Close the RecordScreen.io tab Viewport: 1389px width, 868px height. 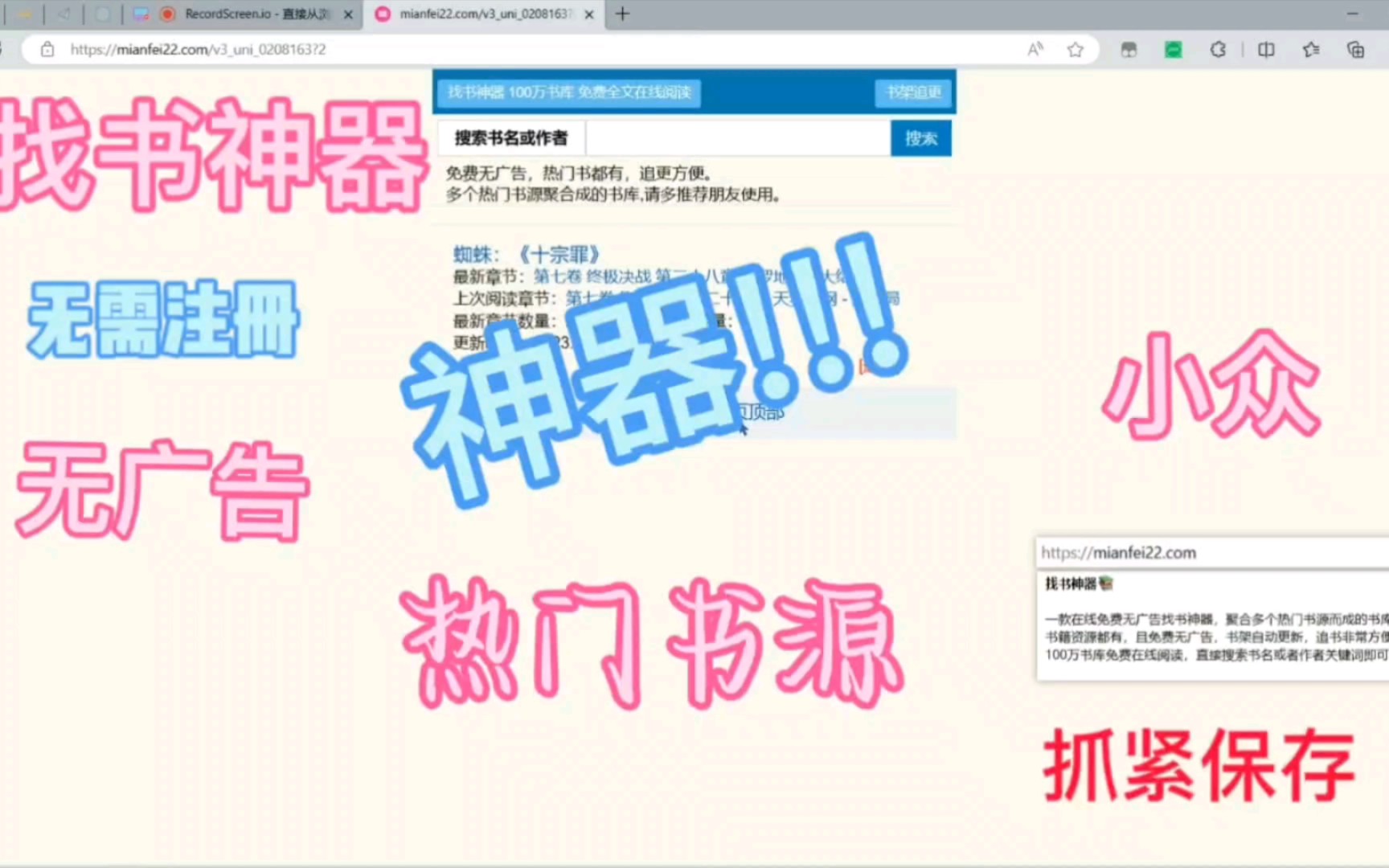coord(348,14)
